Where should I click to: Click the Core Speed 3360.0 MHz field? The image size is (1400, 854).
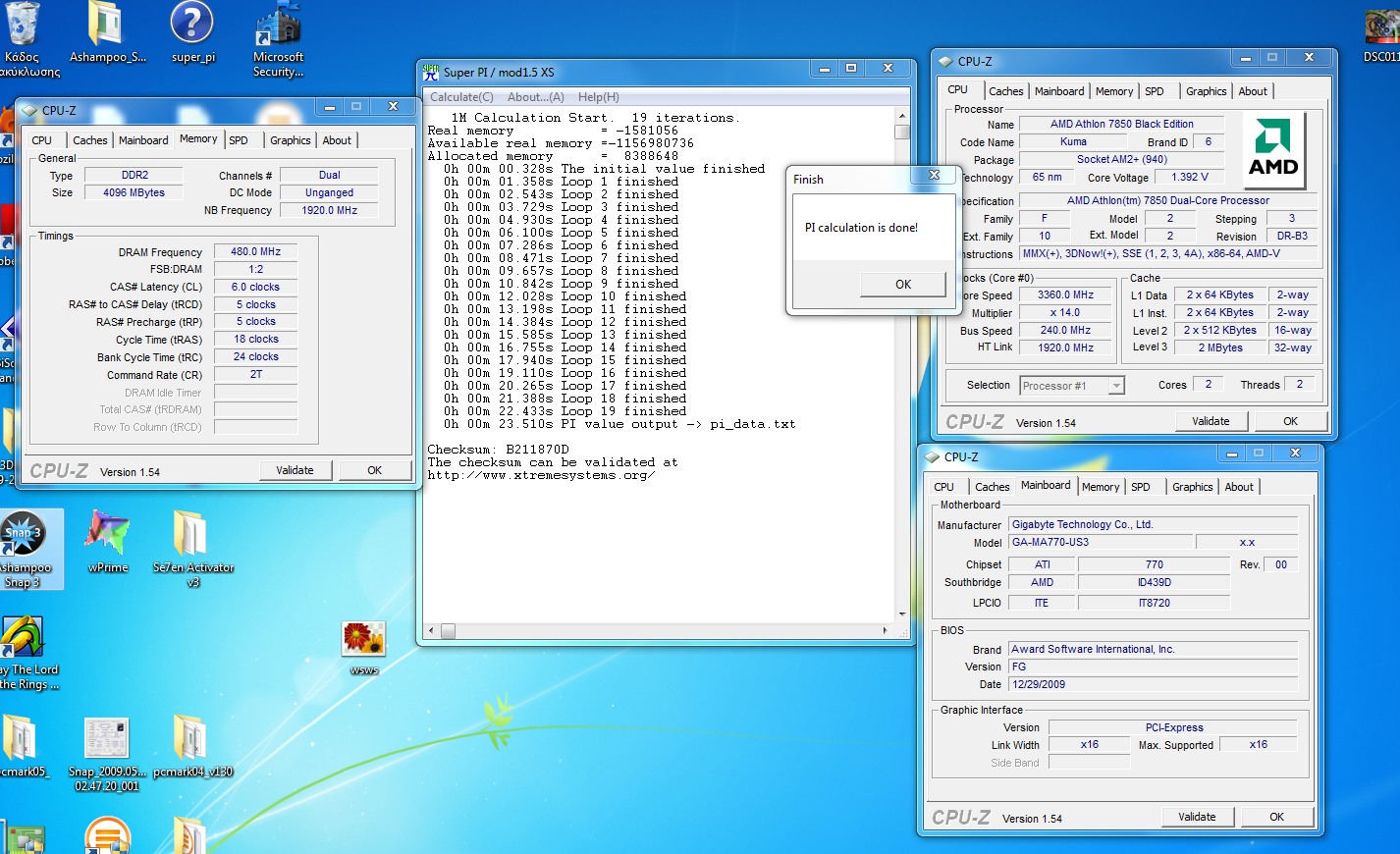[x=1066, y=294]
